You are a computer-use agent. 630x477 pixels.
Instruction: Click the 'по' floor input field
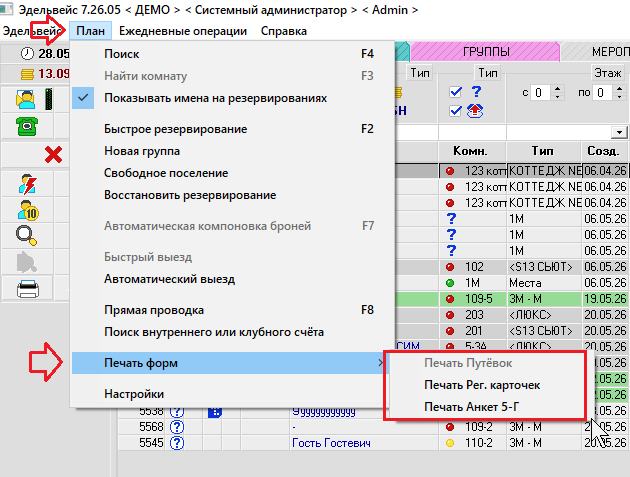pyautogui.click(x=603, y=93)
